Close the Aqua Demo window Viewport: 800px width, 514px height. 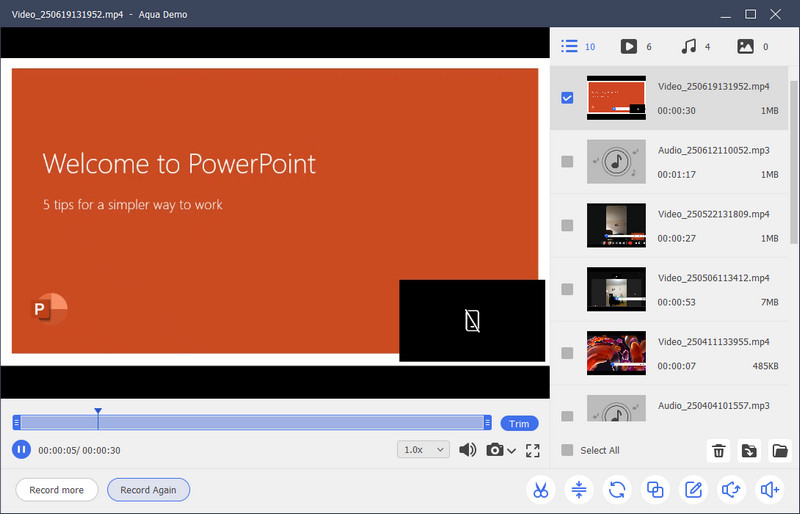tap(776, 14)
